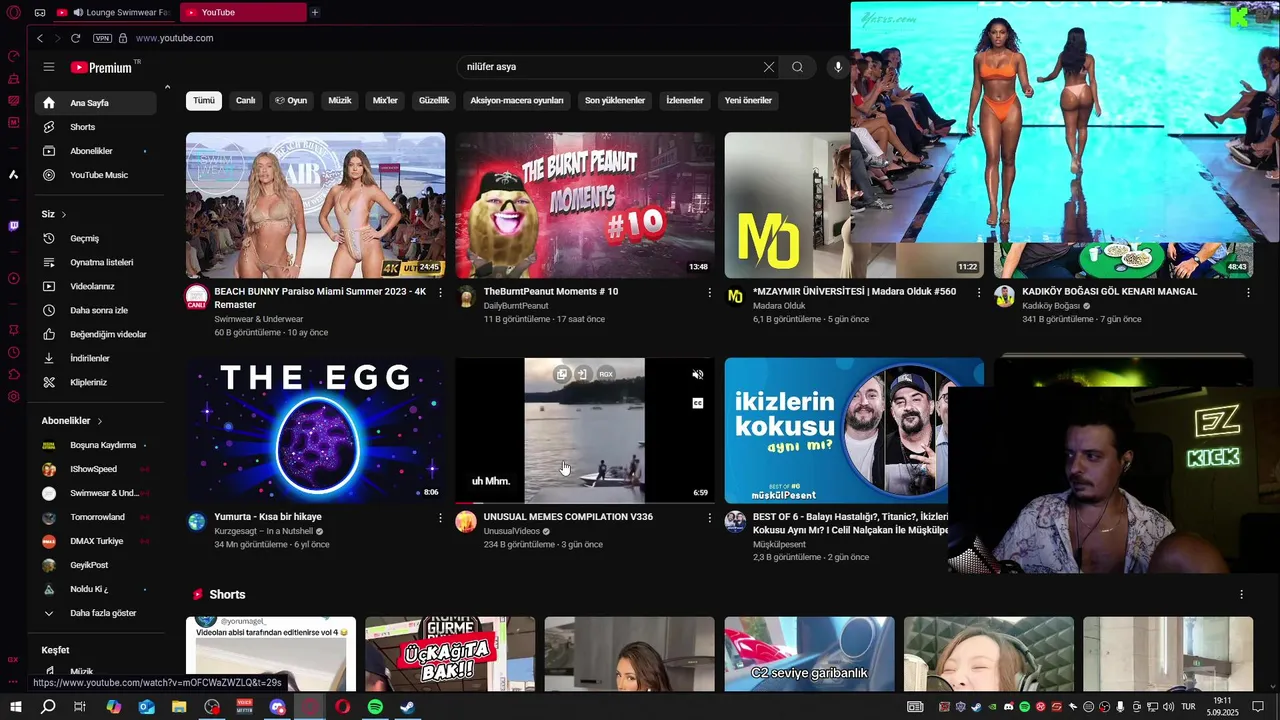
Task: Open the DailyBurntPeanut channel link
Action: pyautogui.click(x=516, y=306)
